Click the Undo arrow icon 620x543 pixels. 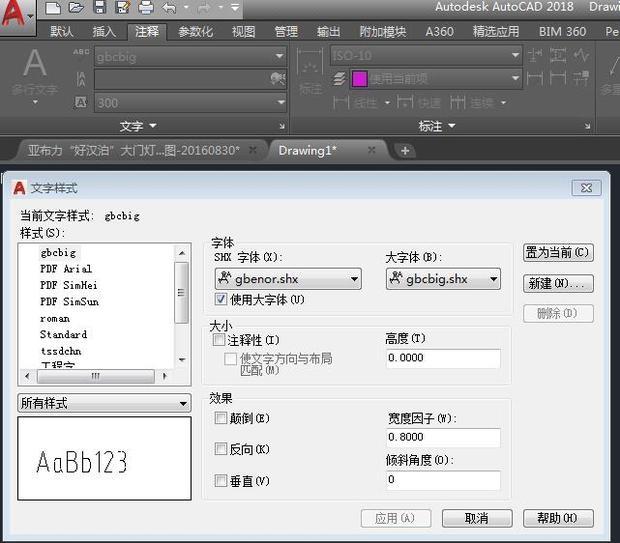pyautogui.click(x=169, y=8)
